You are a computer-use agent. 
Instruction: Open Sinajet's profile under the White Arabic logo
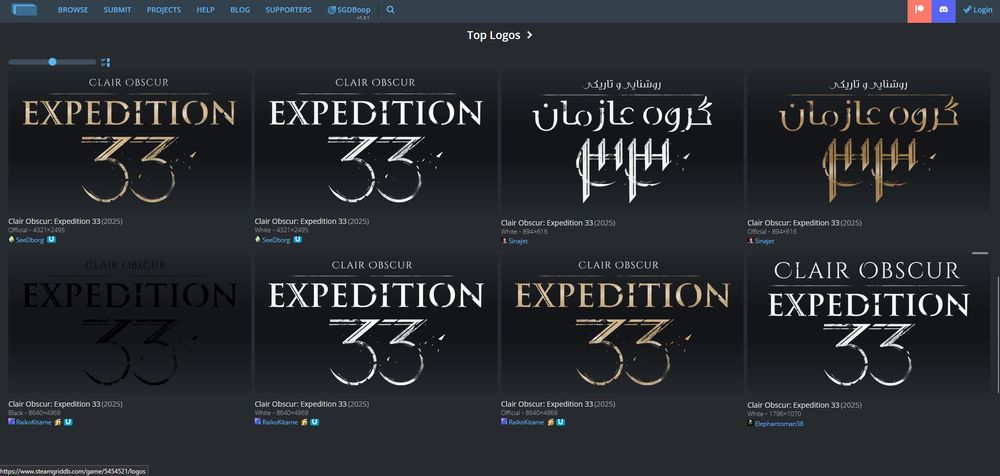pos(518,241)
